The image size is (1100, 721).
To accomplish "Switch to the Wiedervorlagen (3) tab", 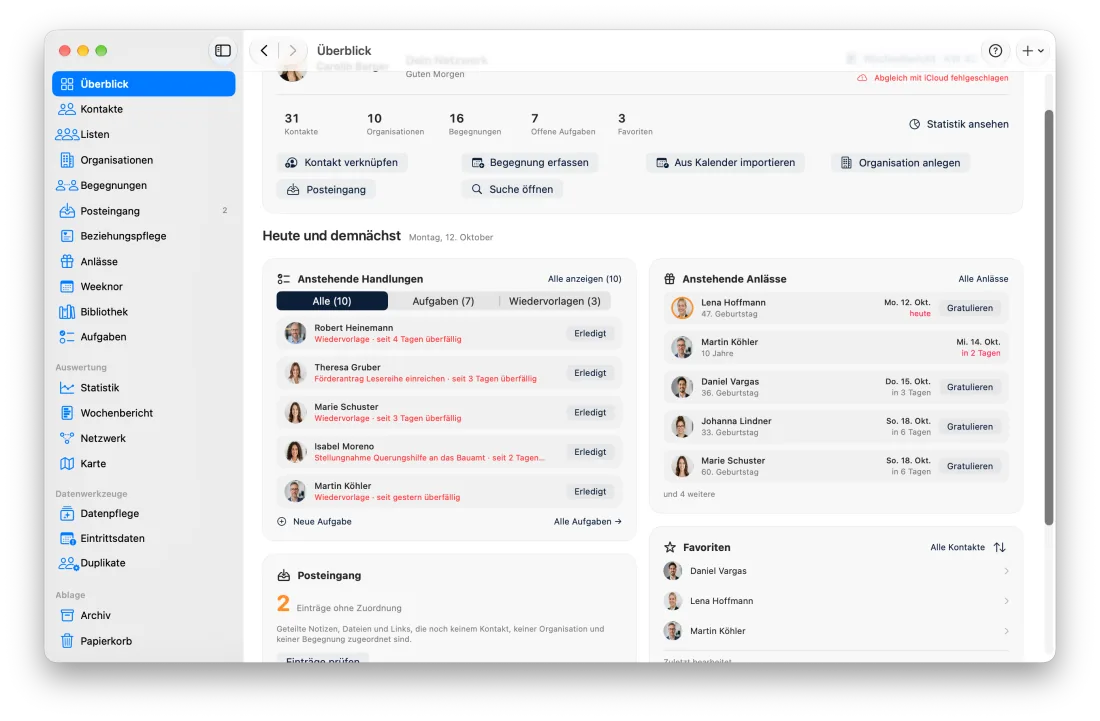I will (554, 301).
